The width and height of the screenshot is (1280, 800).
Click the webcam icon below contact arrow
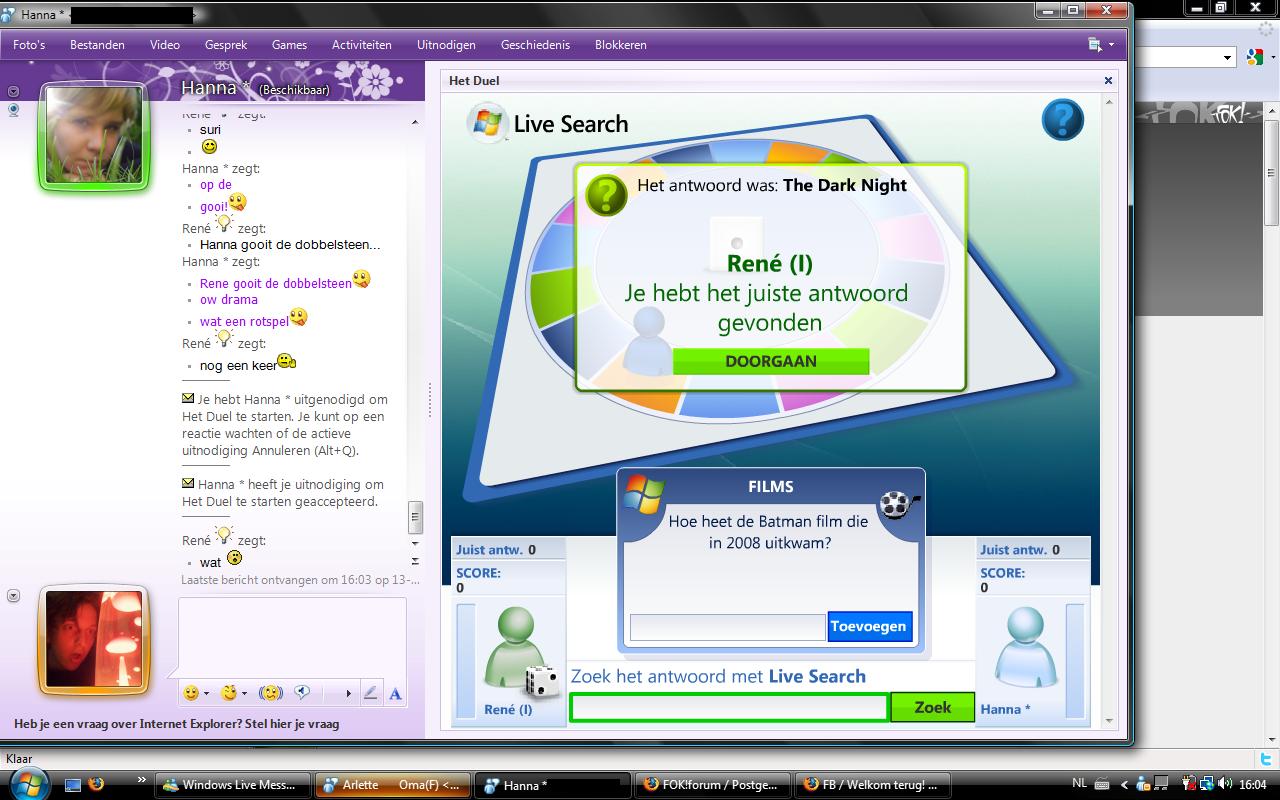tap(14, 110)
